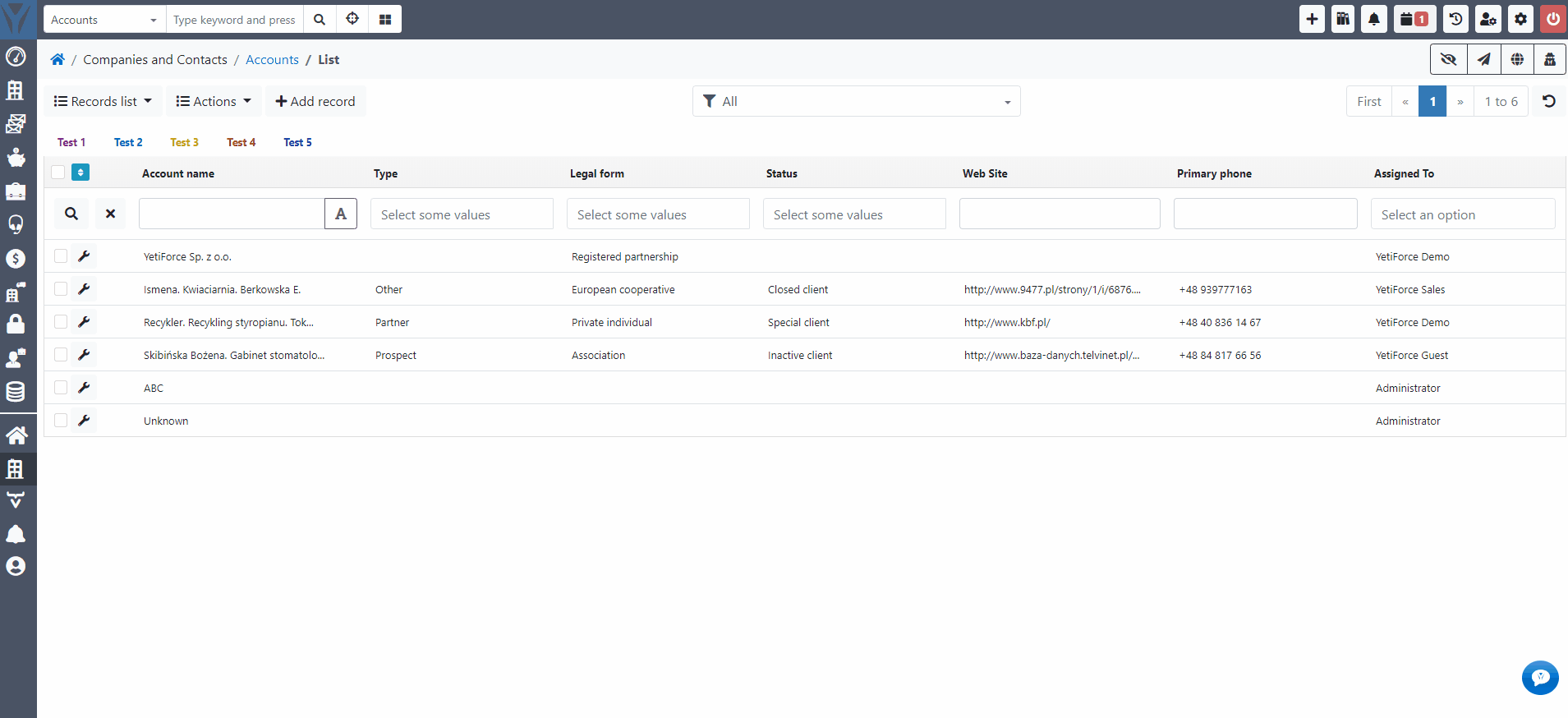
Task: Expand the Records list dropdown
Action: (103, 101)
